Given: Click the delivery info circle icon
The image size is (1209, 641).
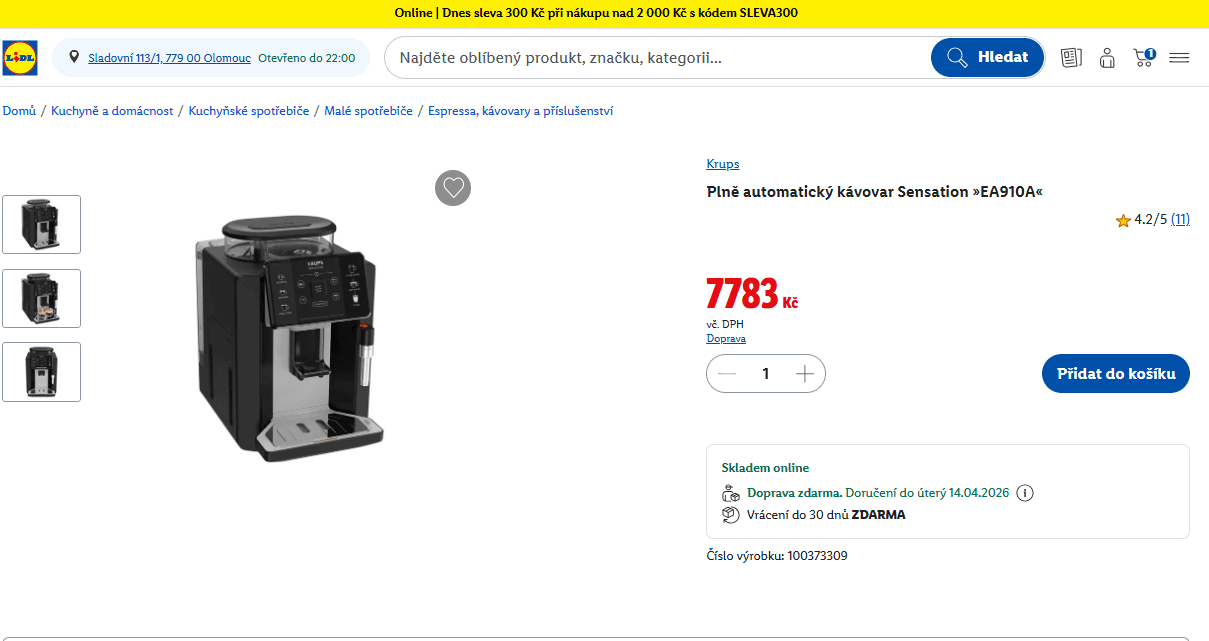Looking at the screenshot, I should tap(1025, 493).
